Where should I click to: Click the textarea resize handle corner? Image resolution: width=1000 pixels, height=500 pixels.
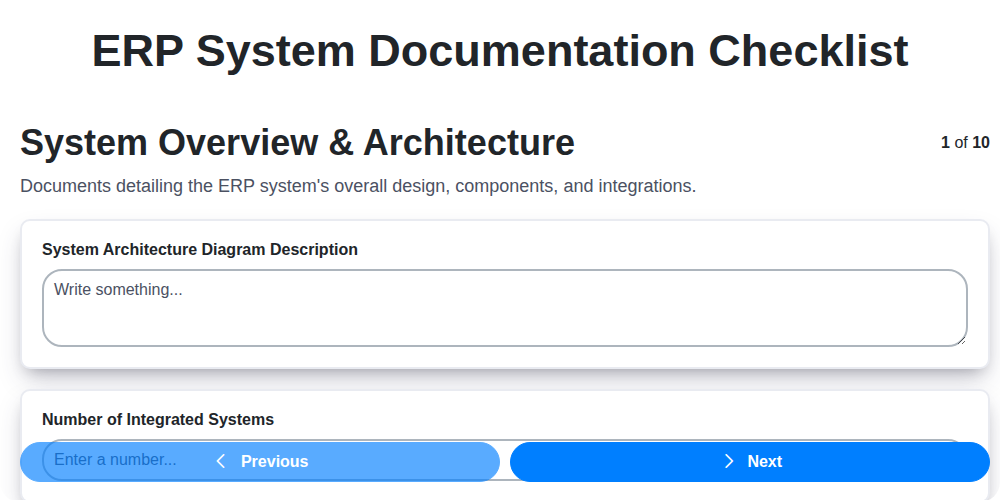click(x=961, y=340)
